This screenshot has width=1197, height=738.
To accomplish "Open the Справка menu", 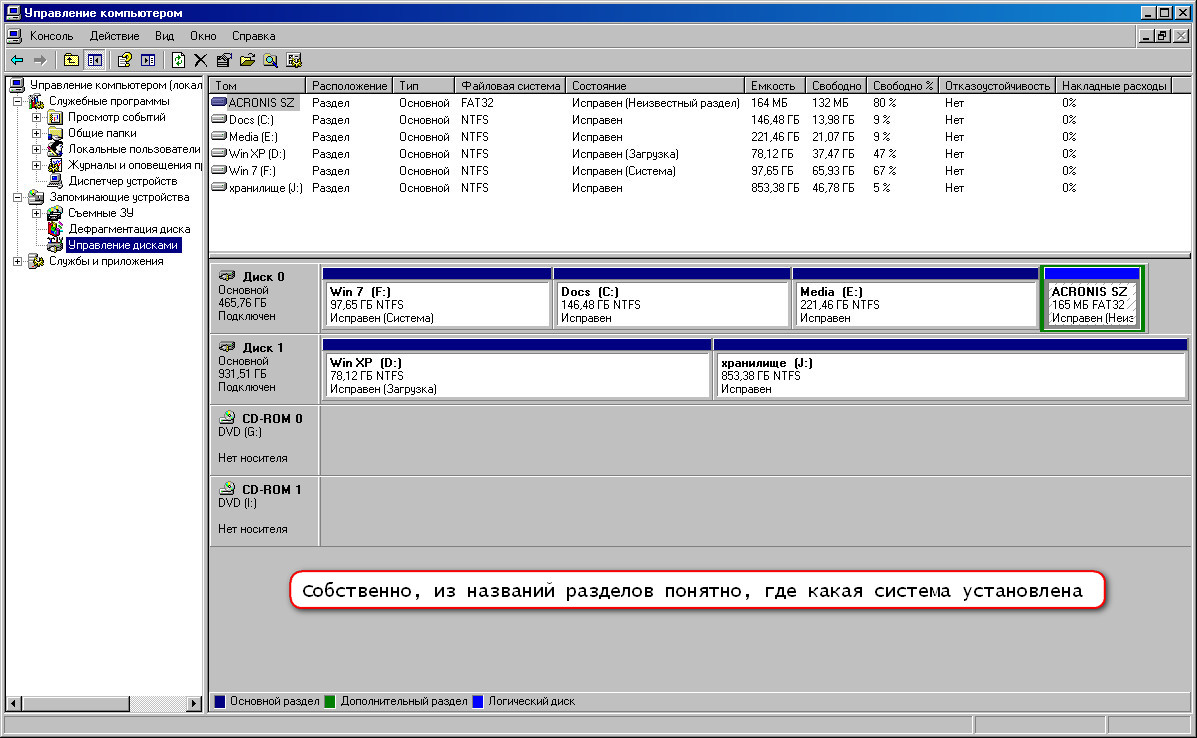I will 253,36.
